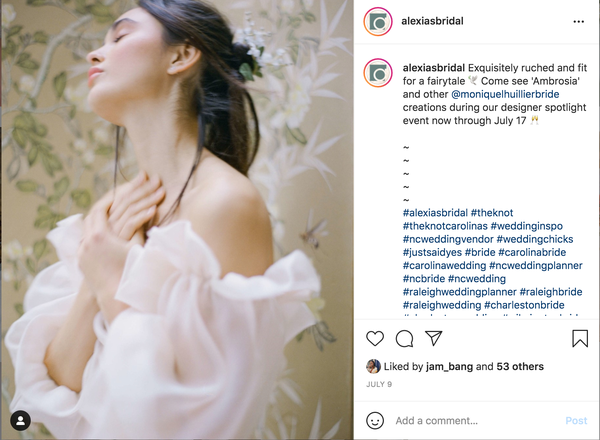Open #raleighweddingplanner hashtag

point(459,292)
